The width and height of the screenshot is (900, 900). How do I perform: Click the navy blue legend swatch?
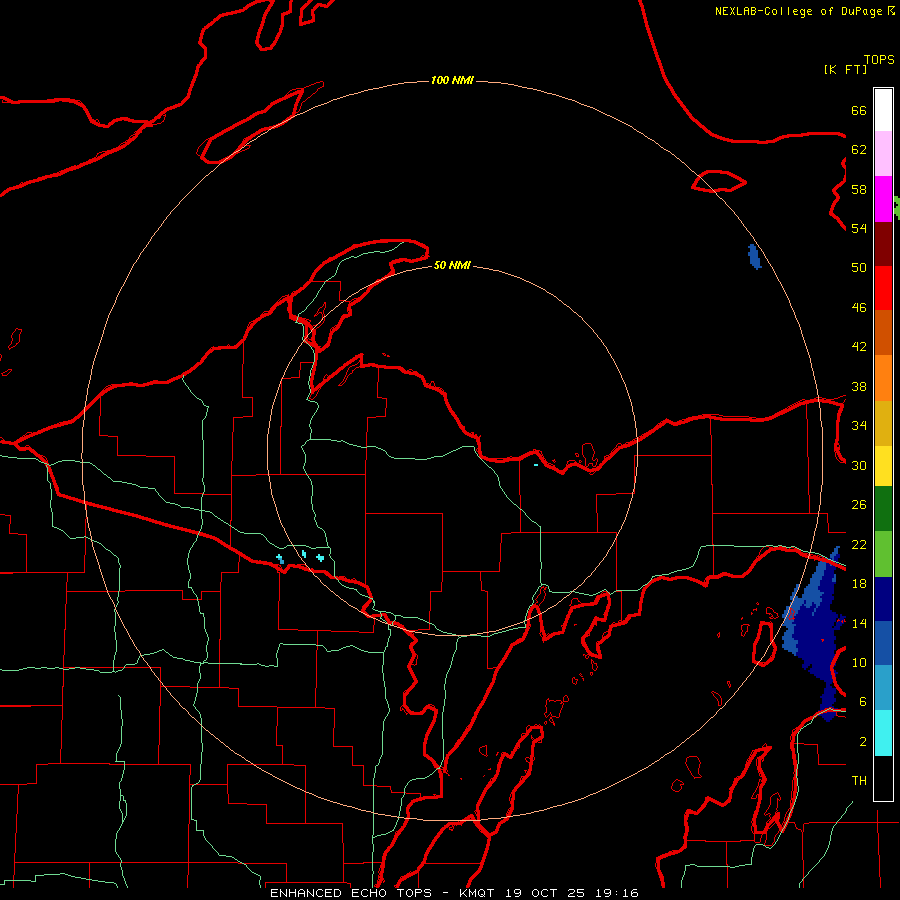point(883,599)
